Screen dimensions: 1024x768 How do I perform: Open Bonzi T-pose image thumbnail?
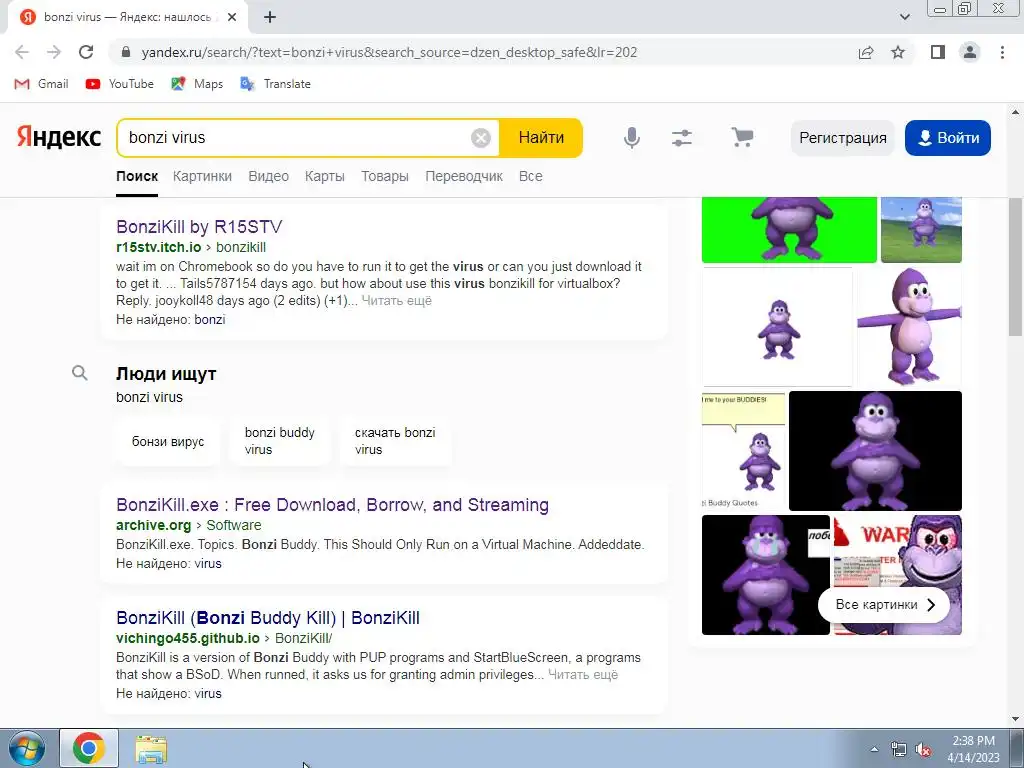(x=909, y=327)
